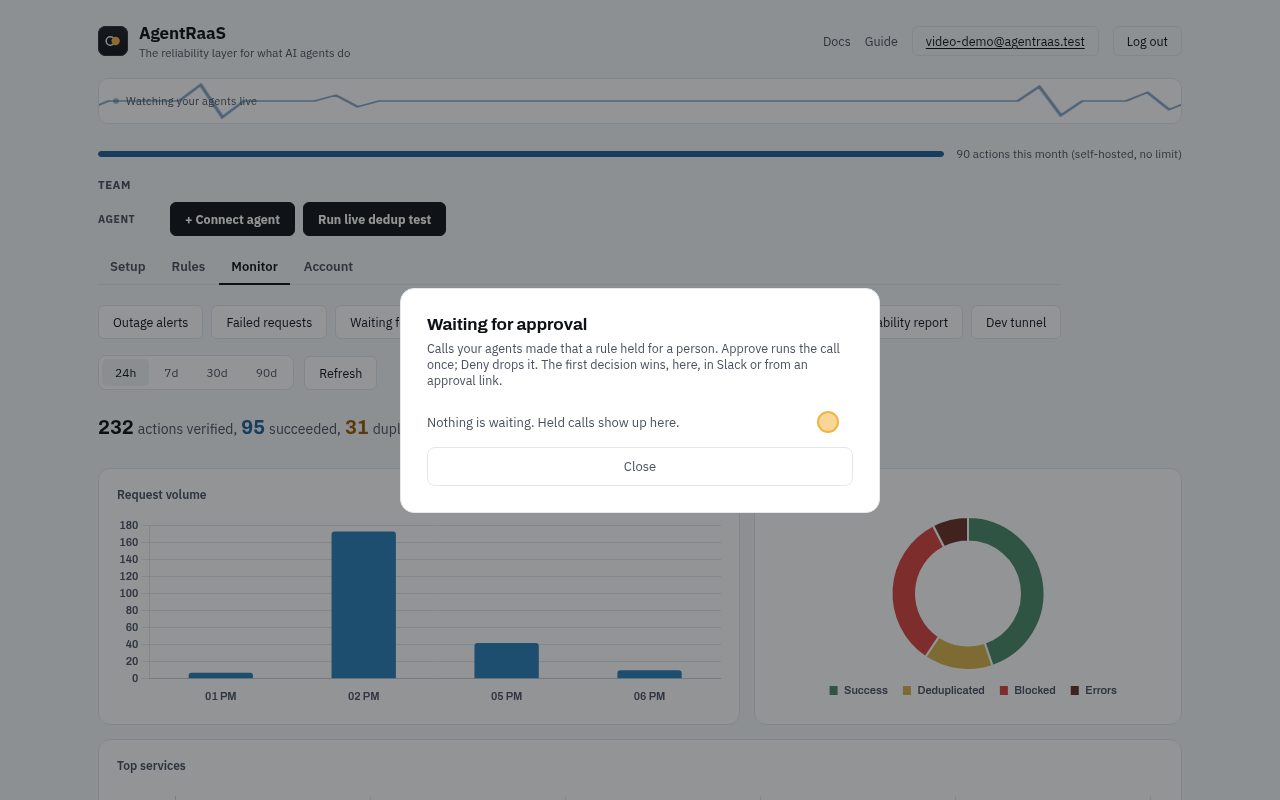Click the 'Top services' heading
Viewport: 1280px width, 800px height.
coord(151,766)
